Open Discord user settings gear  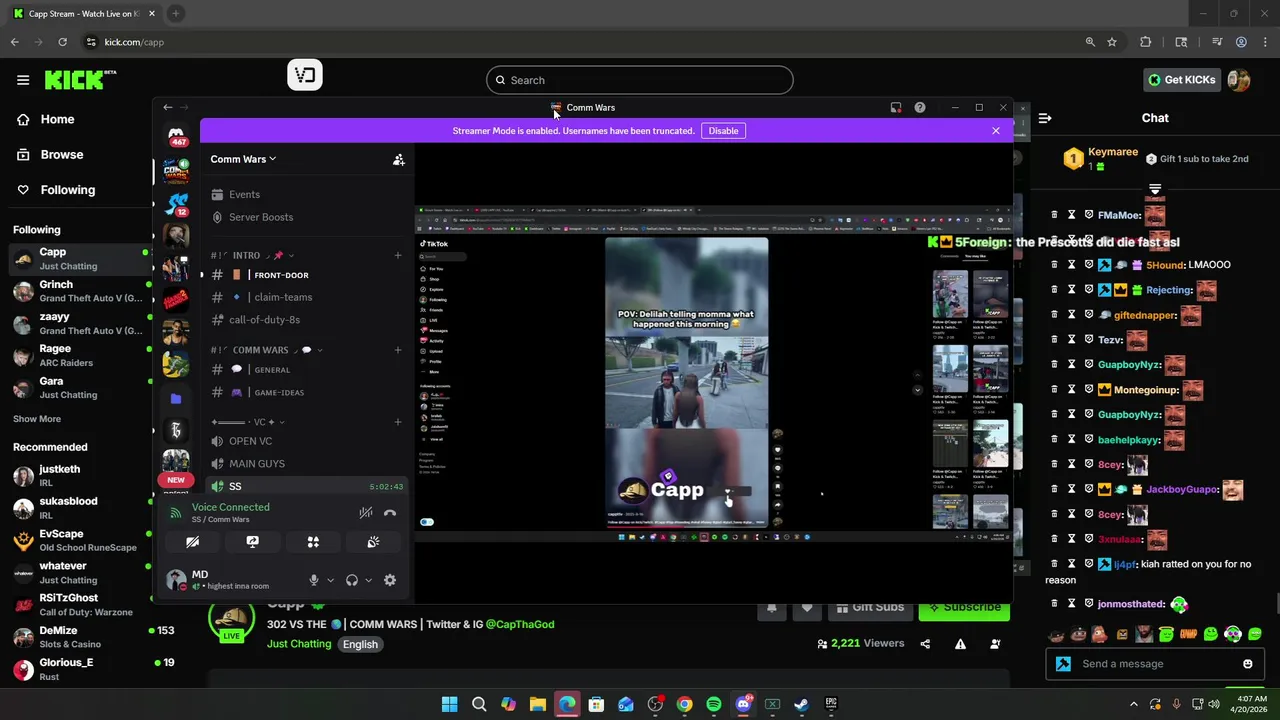click(390, 581)
